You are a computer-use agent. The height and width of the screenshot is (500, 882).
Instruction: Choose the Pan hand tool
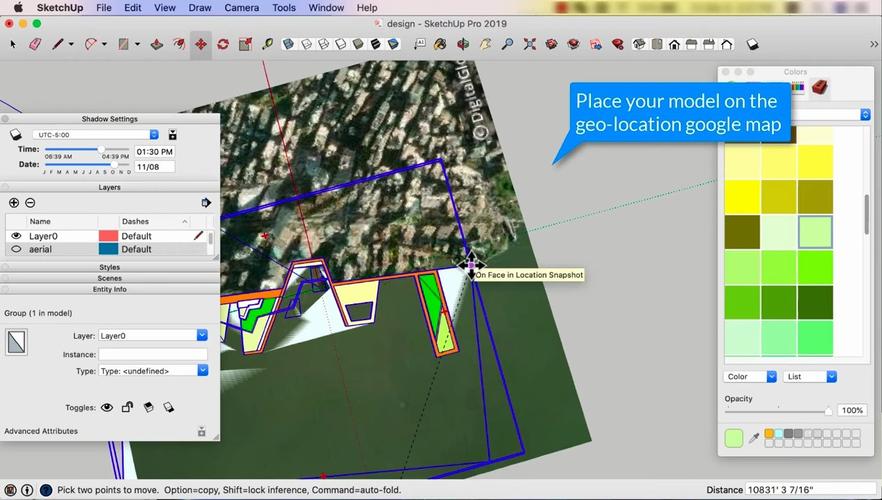[x=485, y=44]
